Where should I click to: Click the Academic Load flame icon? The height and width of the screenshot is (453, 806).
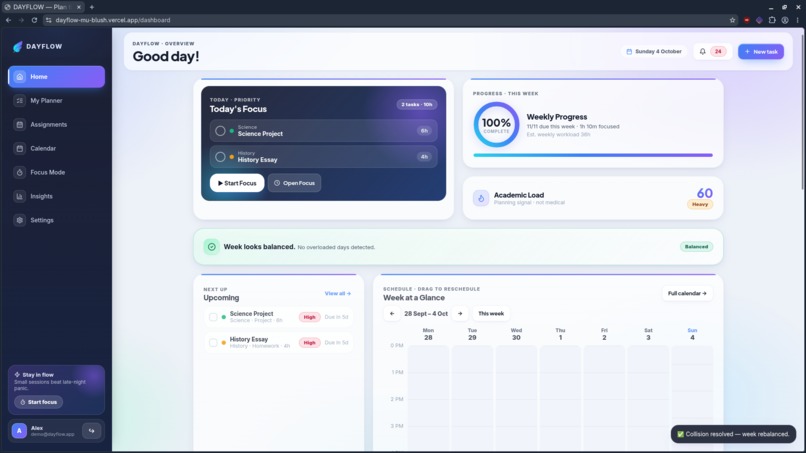tap(481, 198)
